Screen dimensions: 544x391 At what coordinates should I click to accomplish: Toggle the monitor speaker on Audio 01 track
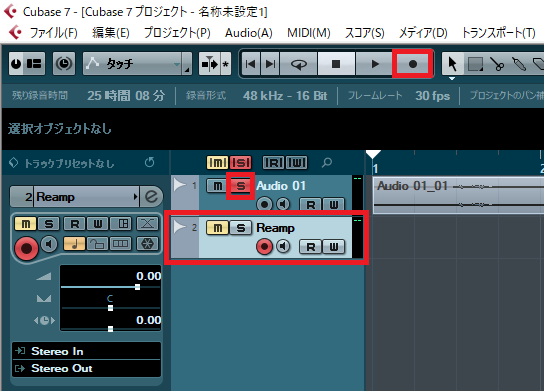click(x=283, y=204)
